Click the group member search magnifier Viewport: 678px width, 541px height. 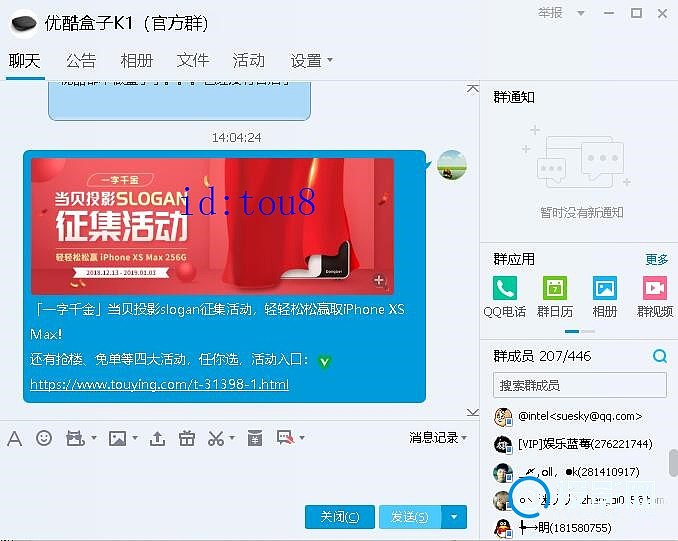(x=660, y=356)
